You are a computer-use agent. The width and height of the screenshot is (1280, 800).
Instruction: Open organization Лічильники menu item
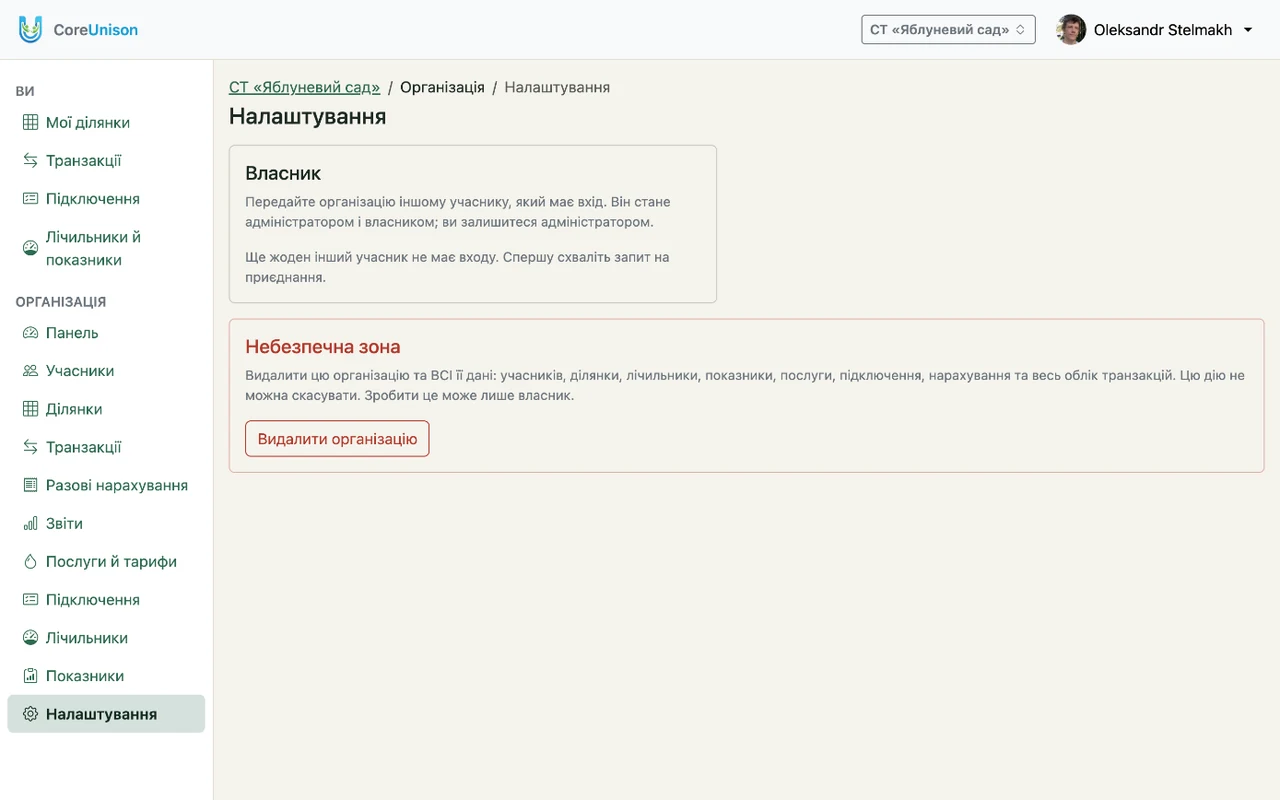(x=106, y=638)
